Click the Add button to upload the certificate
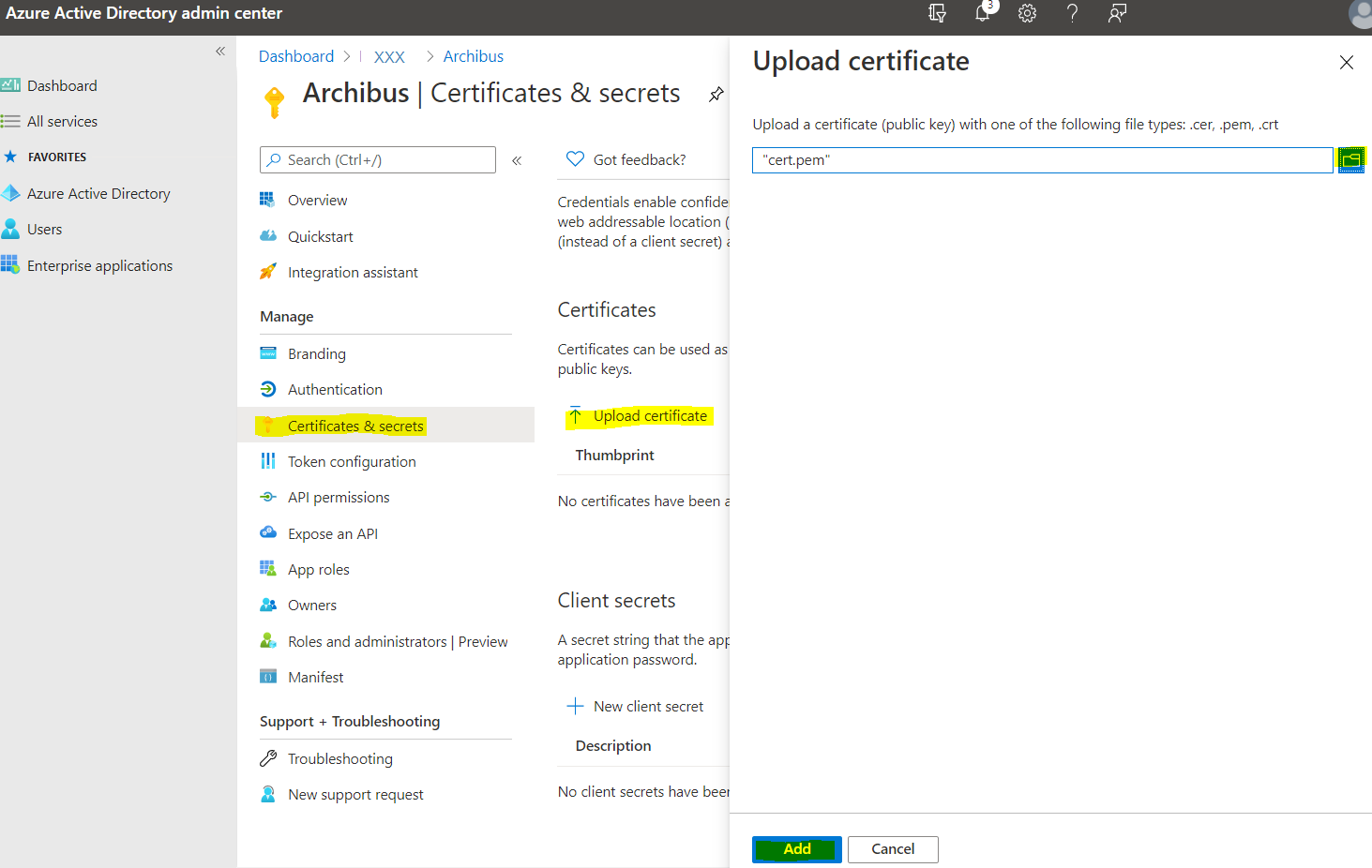The width and height of the screenshot is (1372, 868). point(796,849)
